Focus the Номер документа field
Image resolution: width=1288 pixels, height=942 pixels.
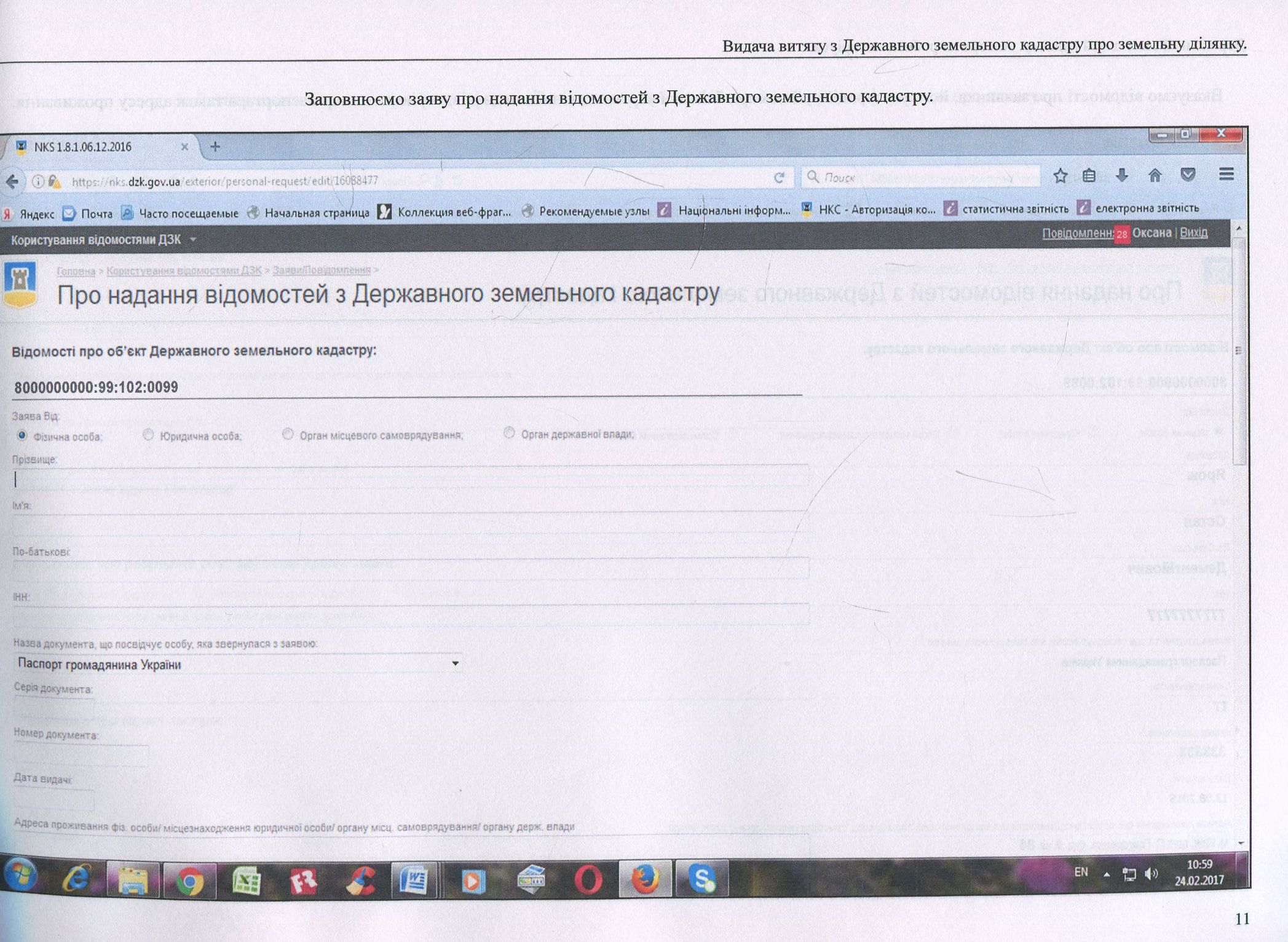[x=81, y=755]
